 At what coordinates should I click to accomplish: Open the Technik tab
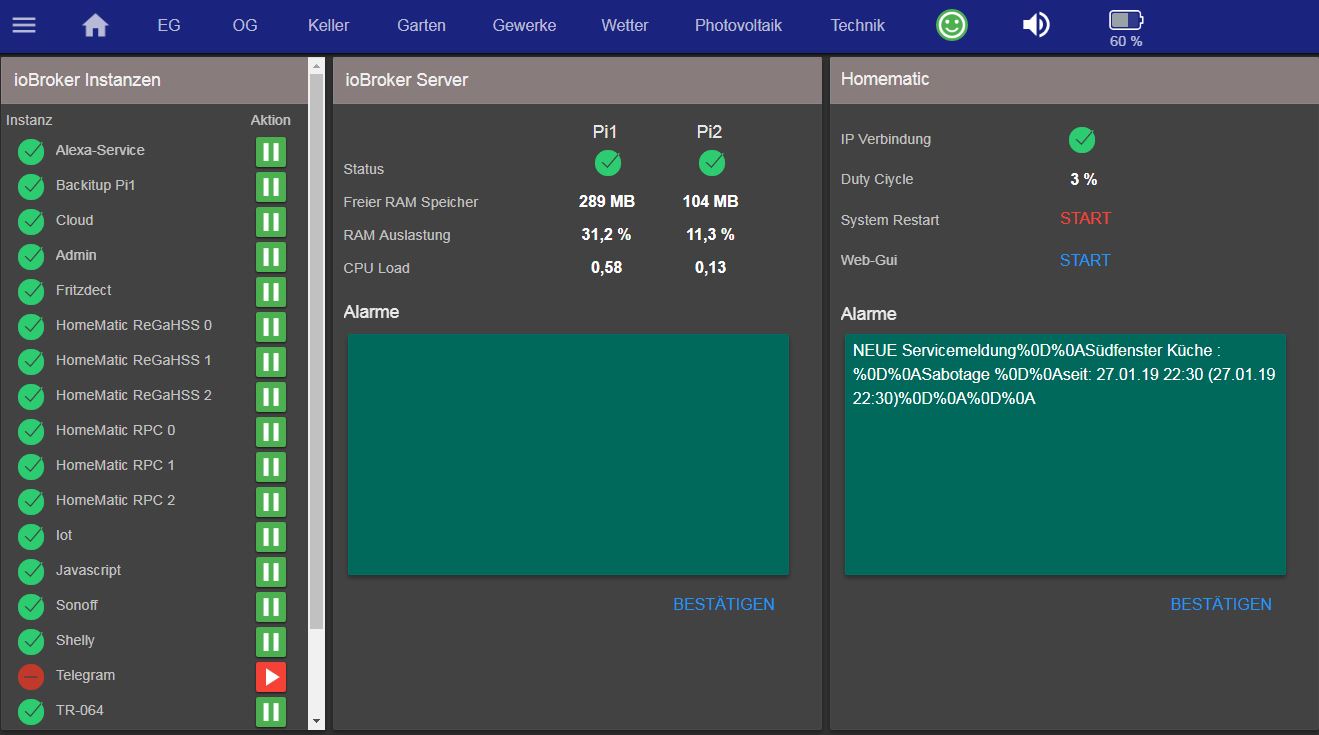tap(858, 25)
